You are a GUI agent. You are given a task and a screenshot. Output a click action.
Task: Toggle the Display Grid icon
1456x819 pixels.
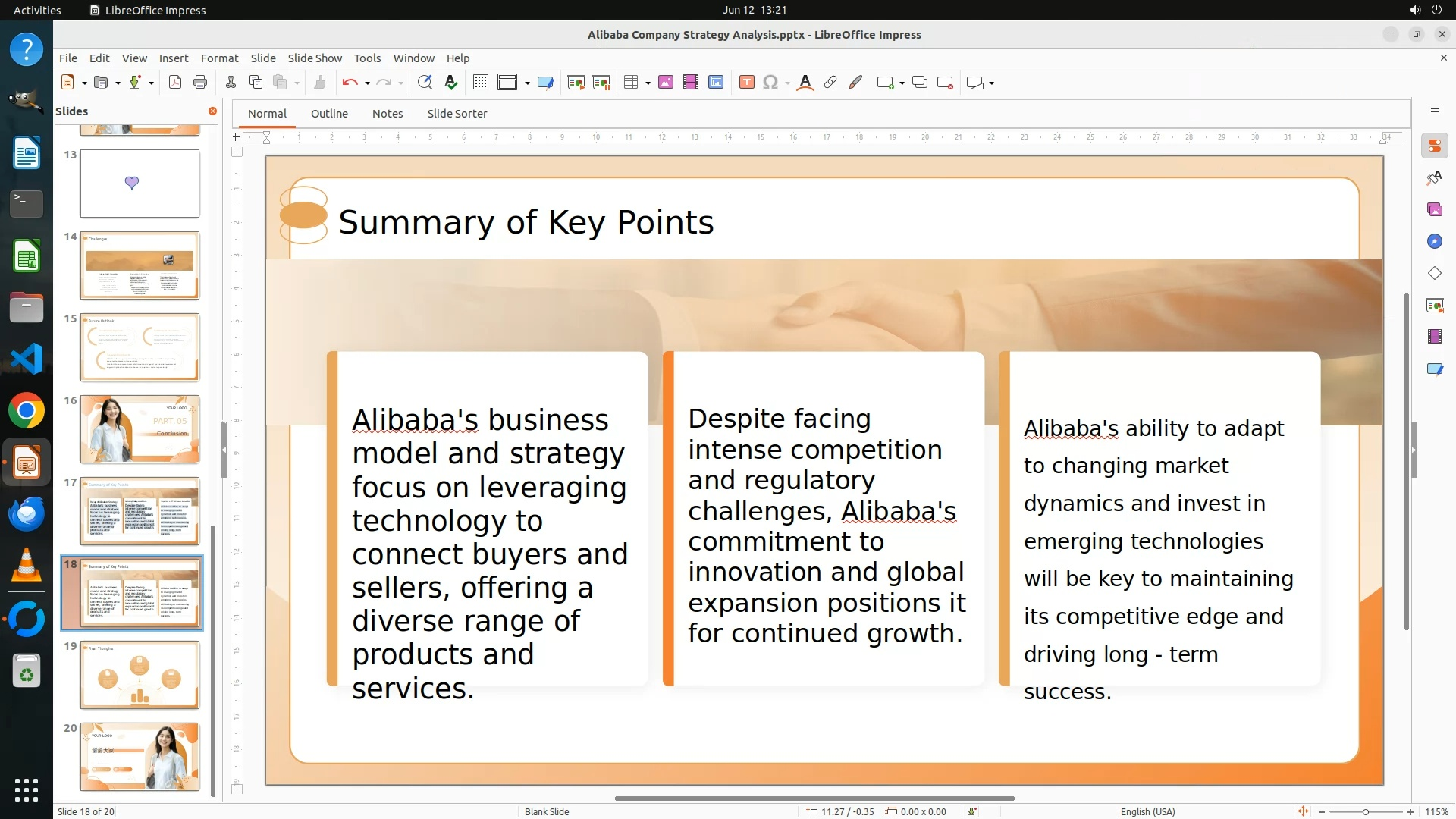[481, 83]
